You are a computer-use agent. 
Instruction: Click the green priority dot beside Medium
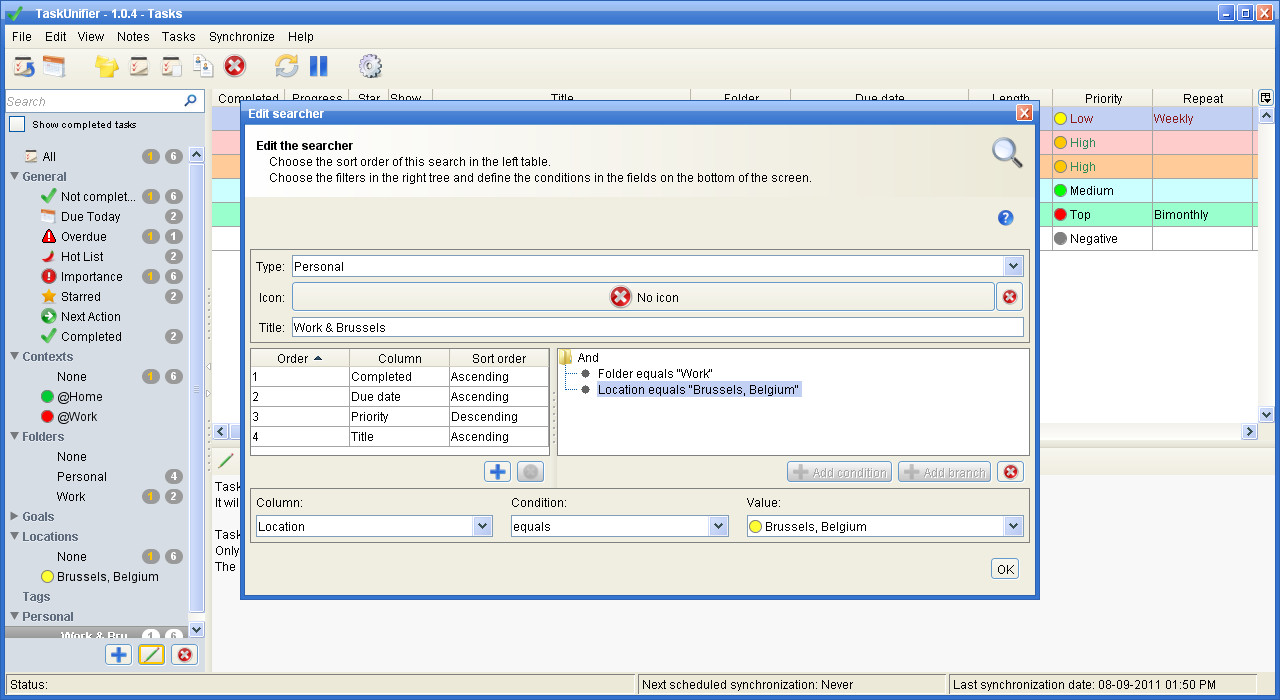(1060, 191)
